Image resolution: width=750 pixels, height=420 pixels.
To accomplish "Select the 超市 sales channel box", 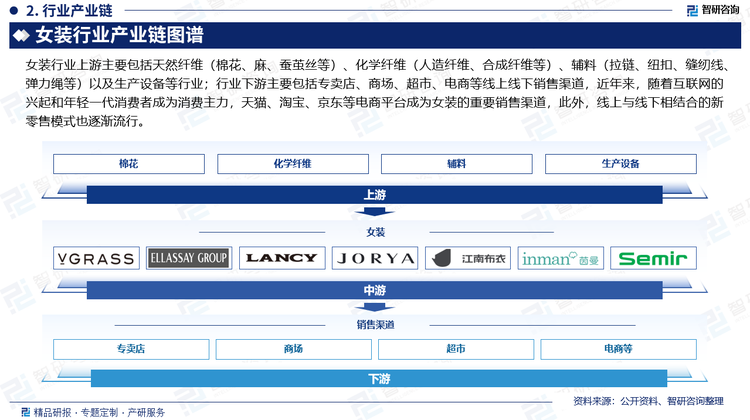I will 456,349.
